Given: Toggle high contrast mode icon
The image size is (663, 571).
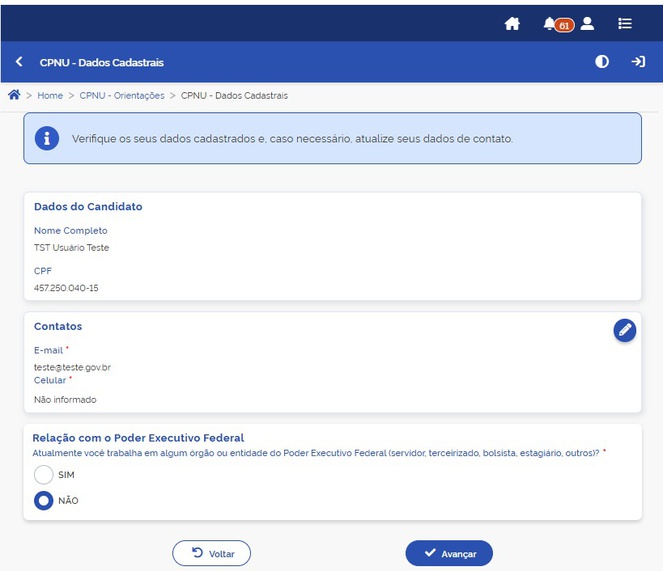Looking at the screenshot, I should (602, 62).
